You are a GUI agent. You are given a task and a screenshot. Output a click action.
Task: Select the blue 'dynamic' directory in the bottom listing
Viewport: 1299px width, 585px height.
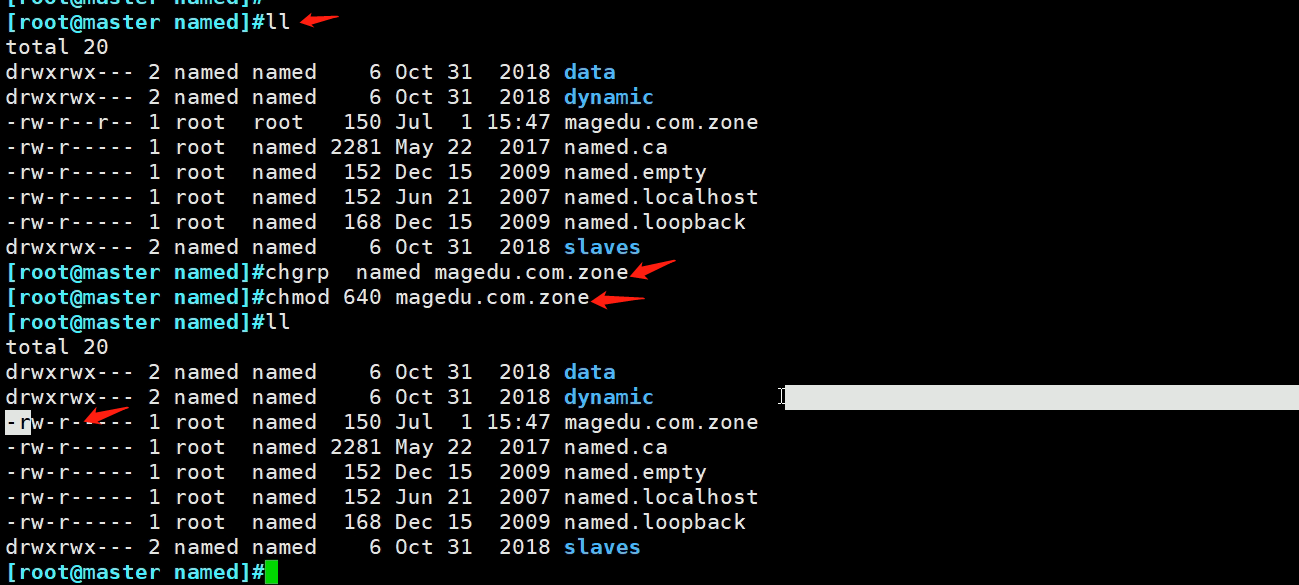pos(608,397)
